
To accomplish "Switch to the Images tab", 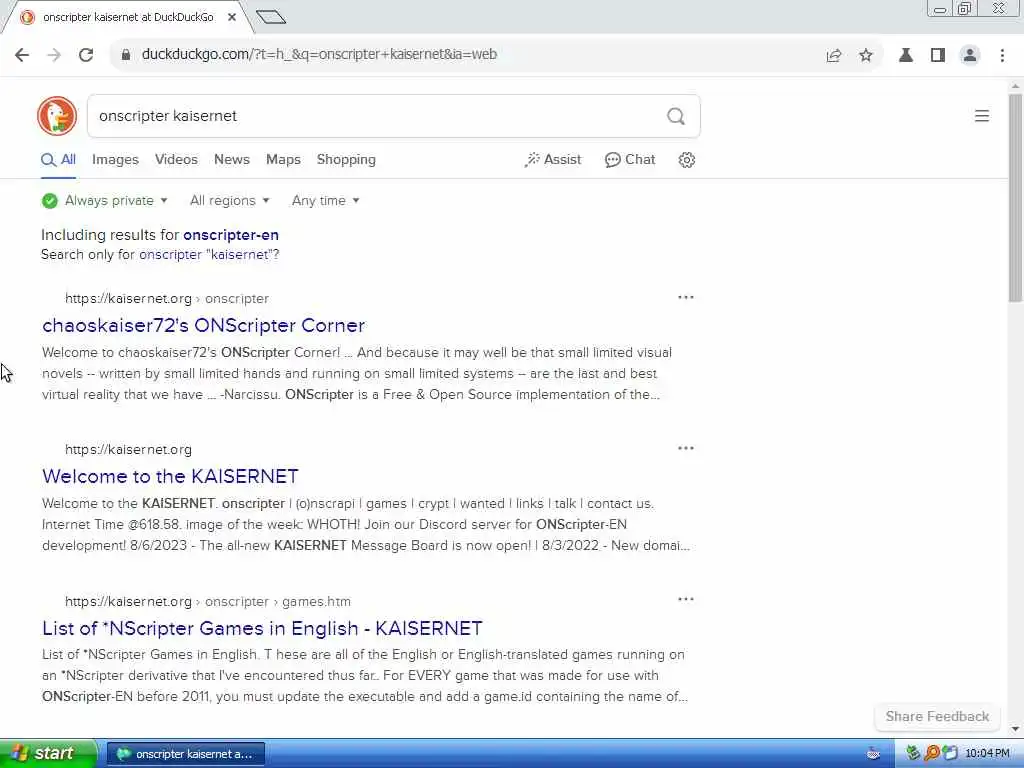I will [x=115, y=160].
